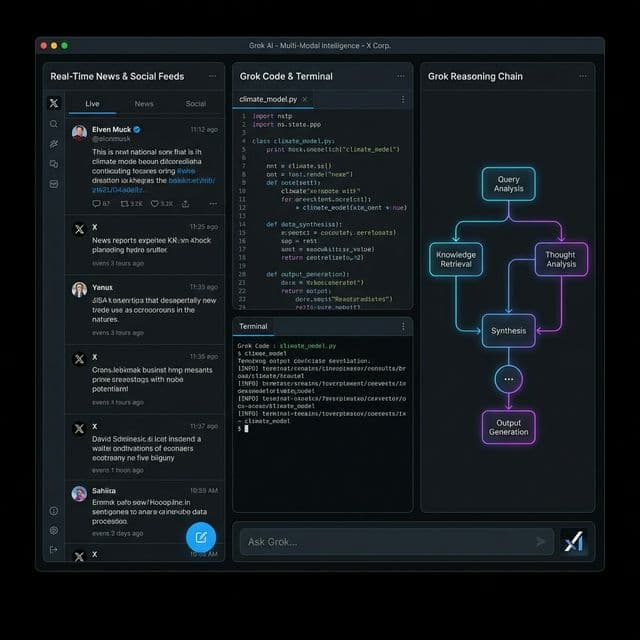Screen dimensions: 640x640
Task: Open search from the left sidebar
Action: (x=54, y=124)
